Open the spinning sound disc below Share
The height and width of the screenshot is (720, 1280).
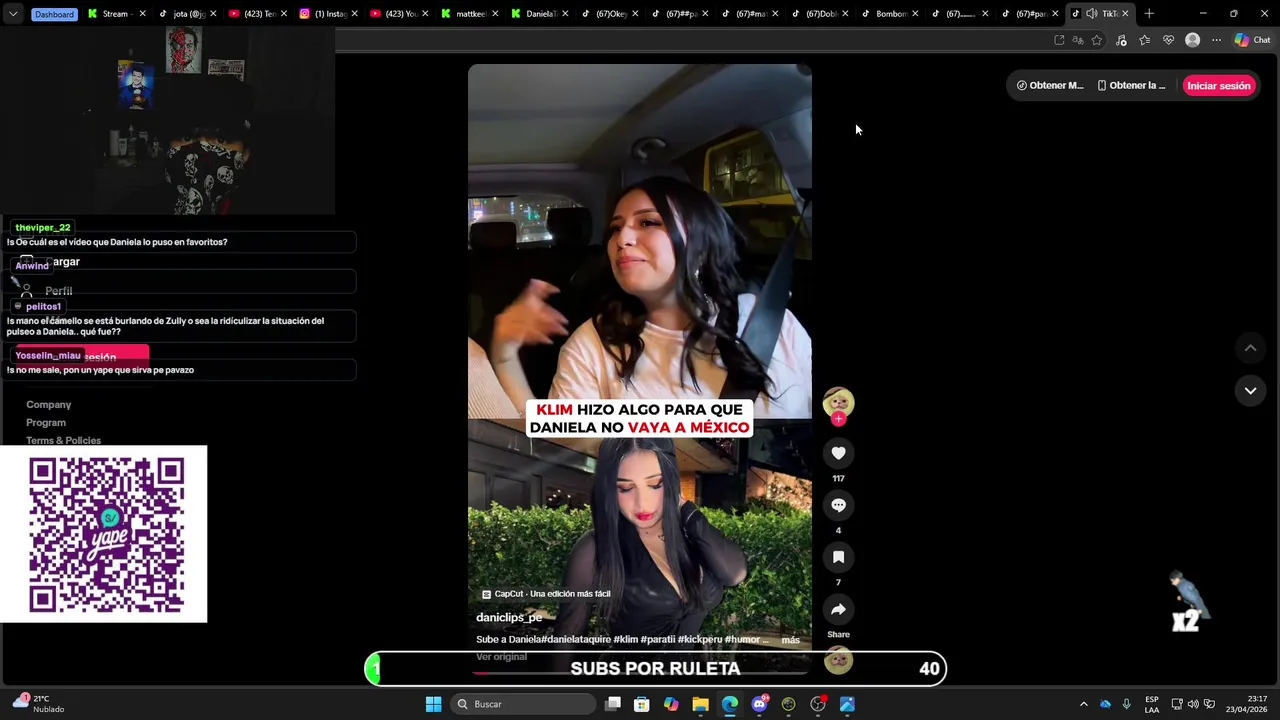(838, 660)
